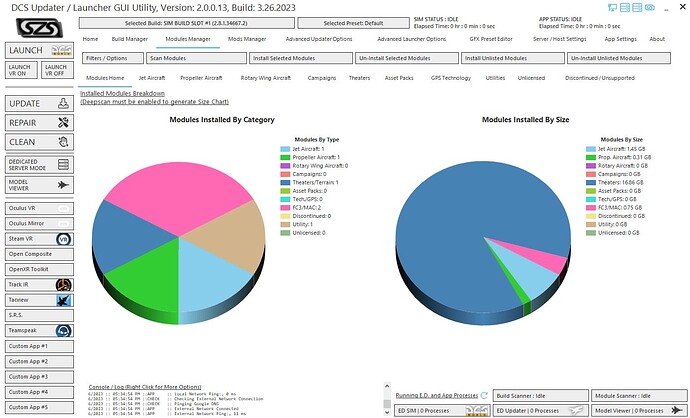The width and height of the screenshot is (690, 418).
Task: Switch to the Mods Manager tab
Action: (247, 39)
